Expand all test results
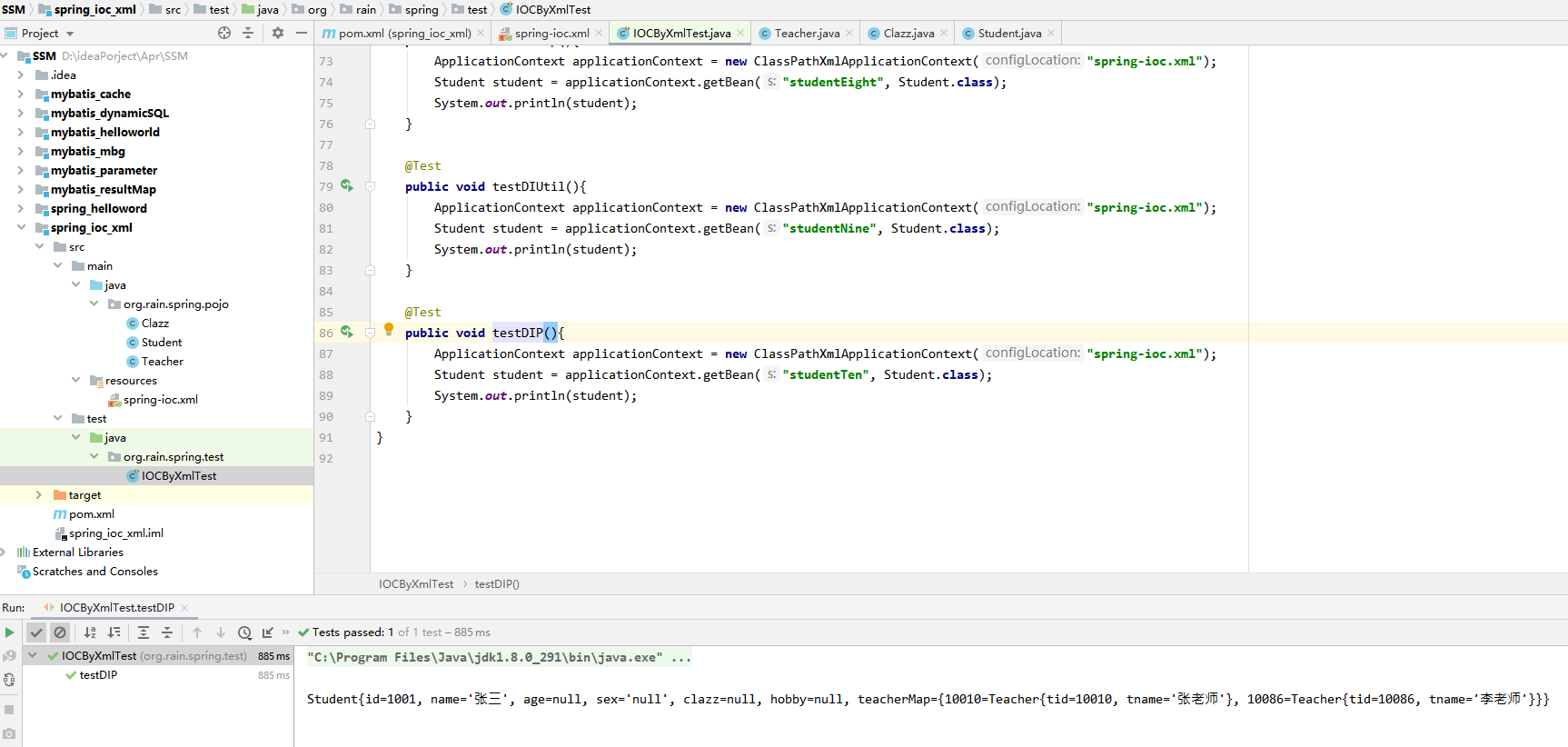Image resolution: width=1568 pixels, height=747 pixels. [144, 632]
